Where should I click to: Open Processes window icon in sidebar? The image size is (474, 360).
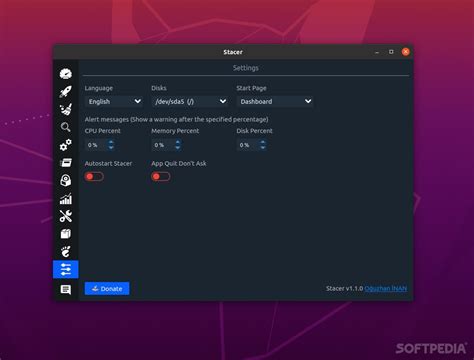[x=66, y=163]
